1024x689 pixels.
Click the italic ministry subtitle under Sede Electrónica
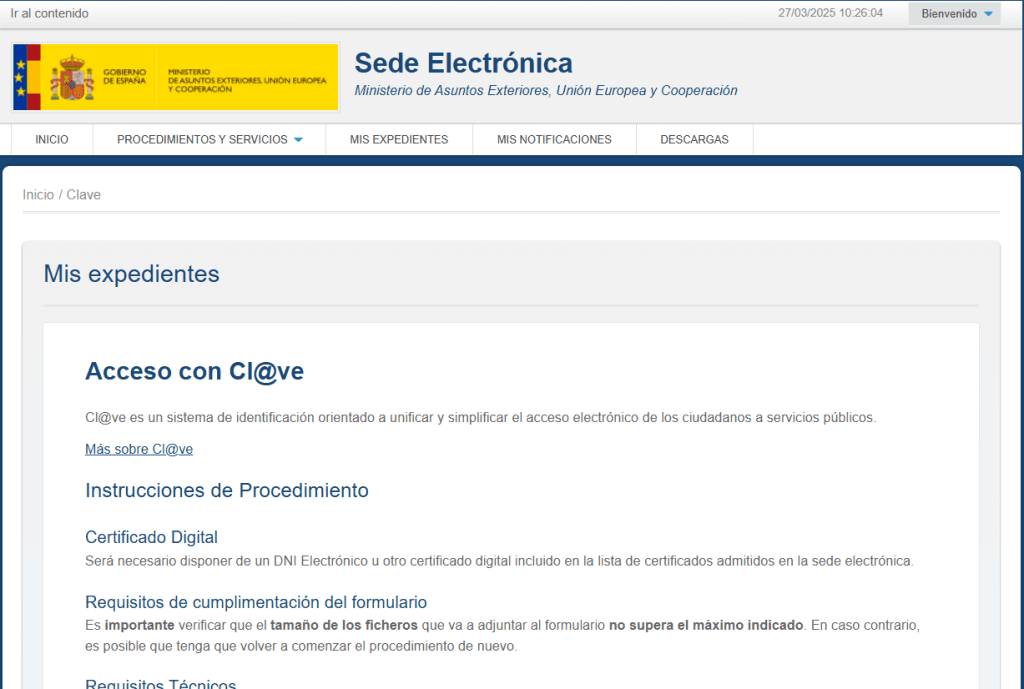pos(546,91)
